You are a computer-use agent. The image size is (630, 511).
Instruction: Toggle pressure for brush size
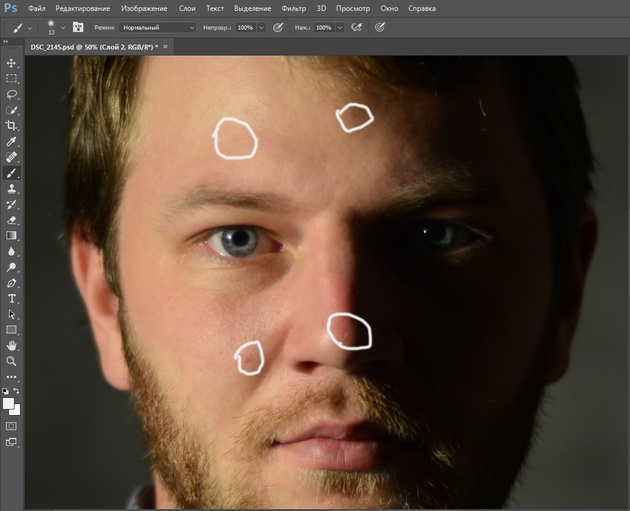click(x=380, y=27)
